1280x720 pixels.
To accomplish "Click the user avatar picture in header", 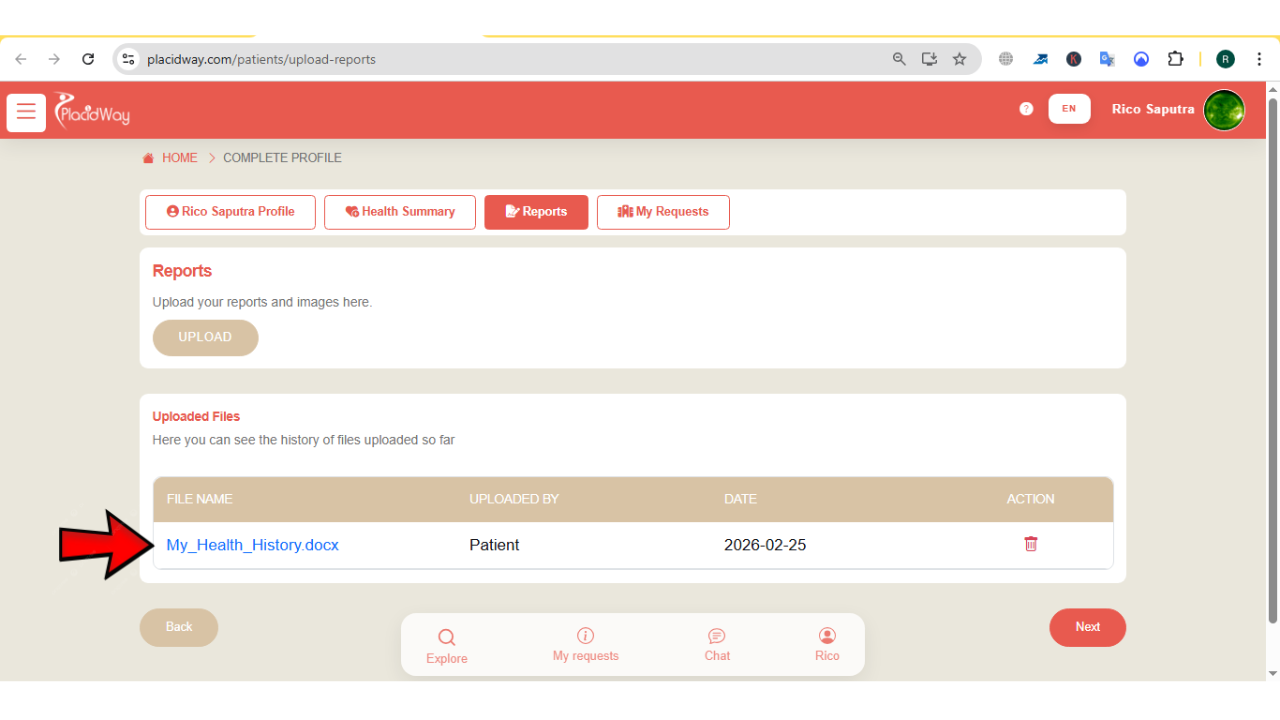I will (1223, 110).
